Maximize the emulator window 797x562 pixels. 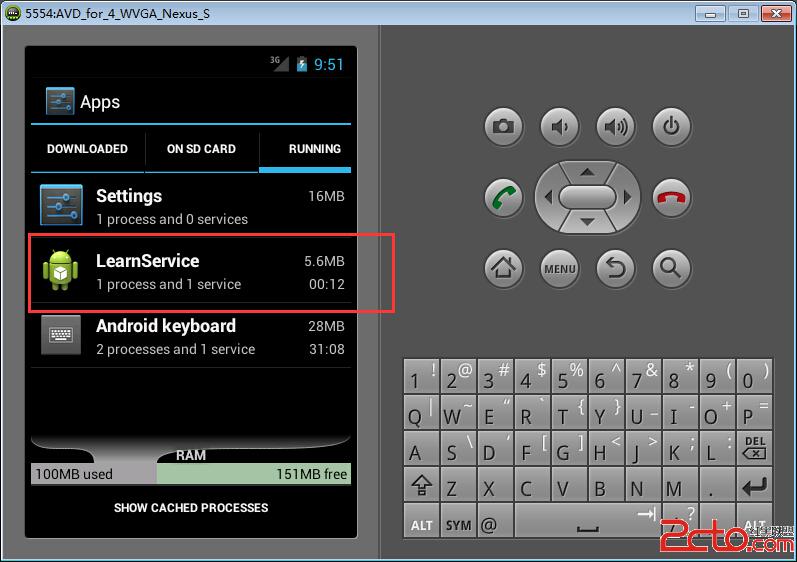coord(743,13)
